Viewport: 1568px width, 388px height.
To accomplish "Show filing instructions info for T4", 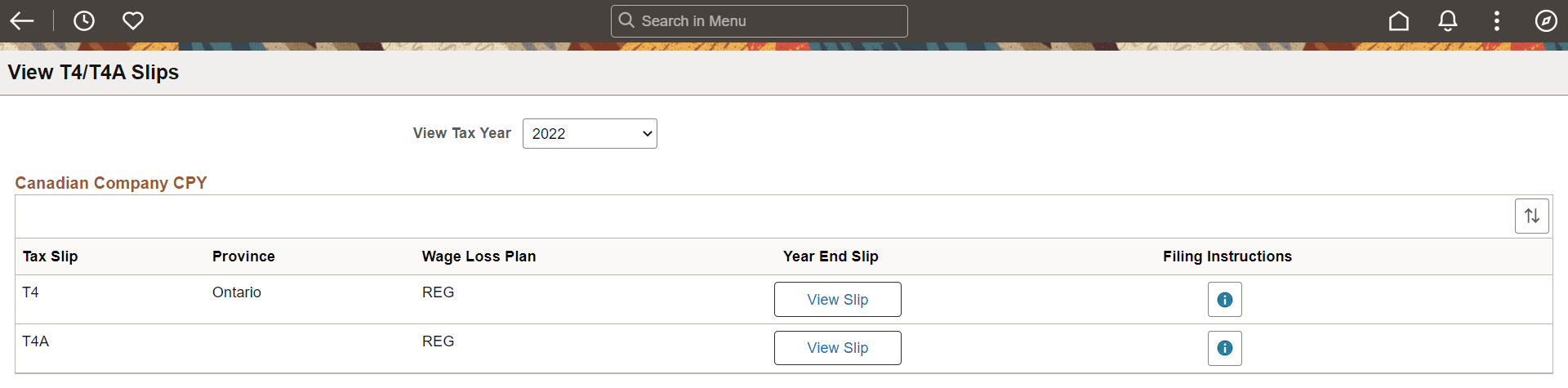I will point(1224,300).
